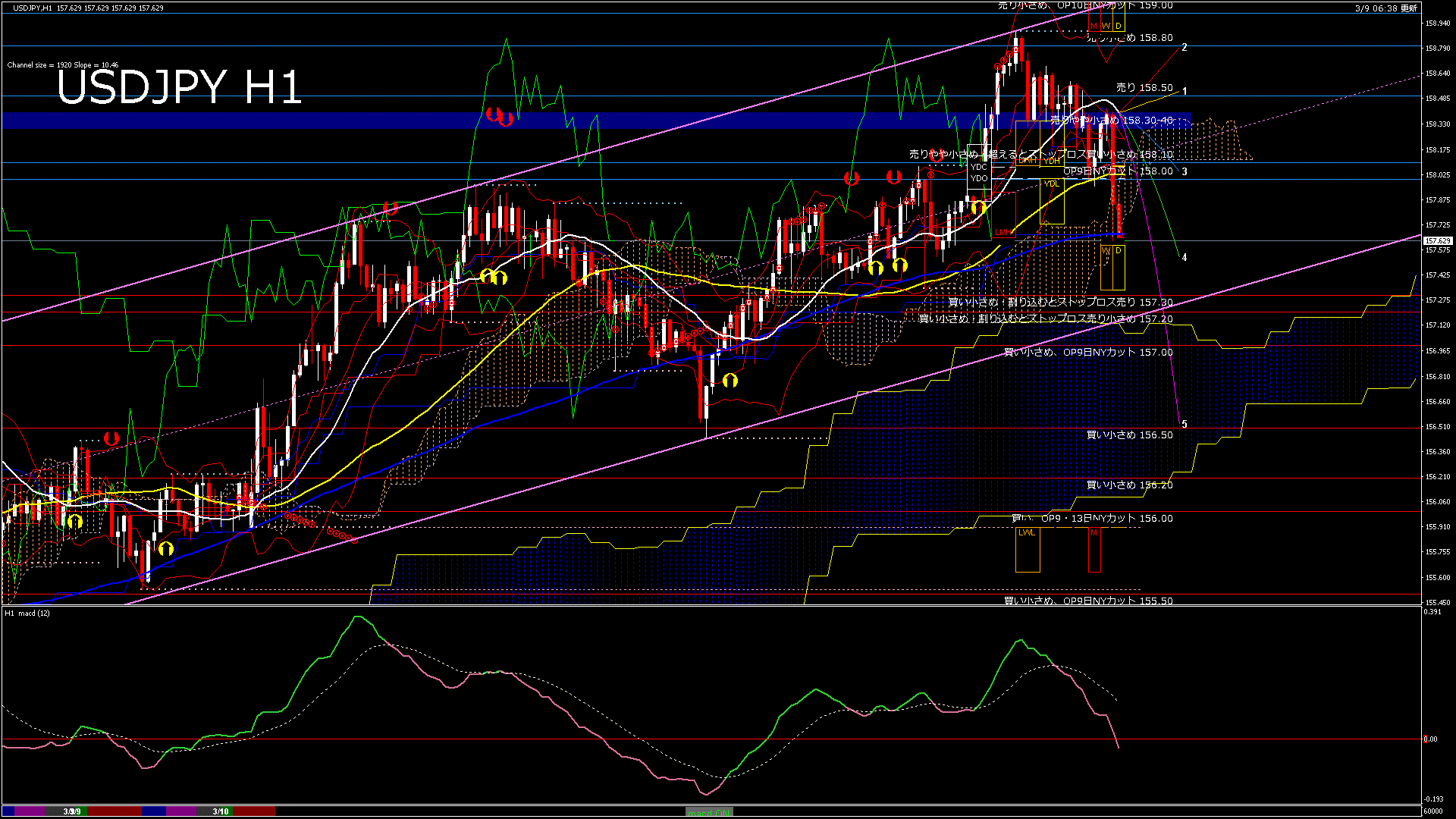The image size is (1456, 819).
Task: Click the H1 macd (12) indicator label
Action: click(x=27, y=613)
